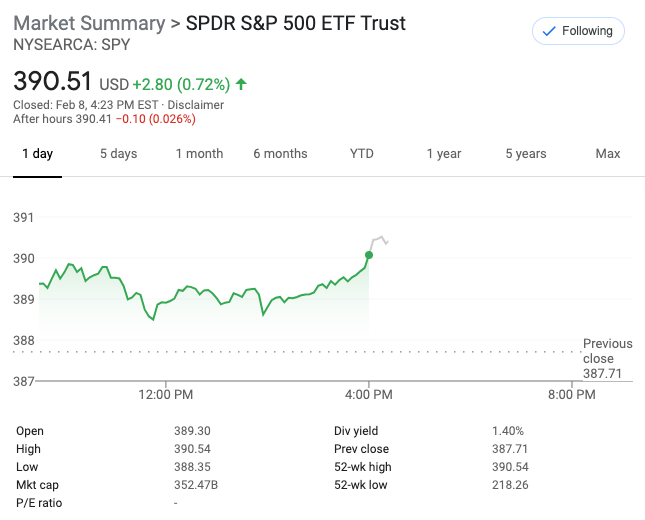Show the 6 months chart
The width and height of the screenshot is (645, 520).
click(280, 154)
